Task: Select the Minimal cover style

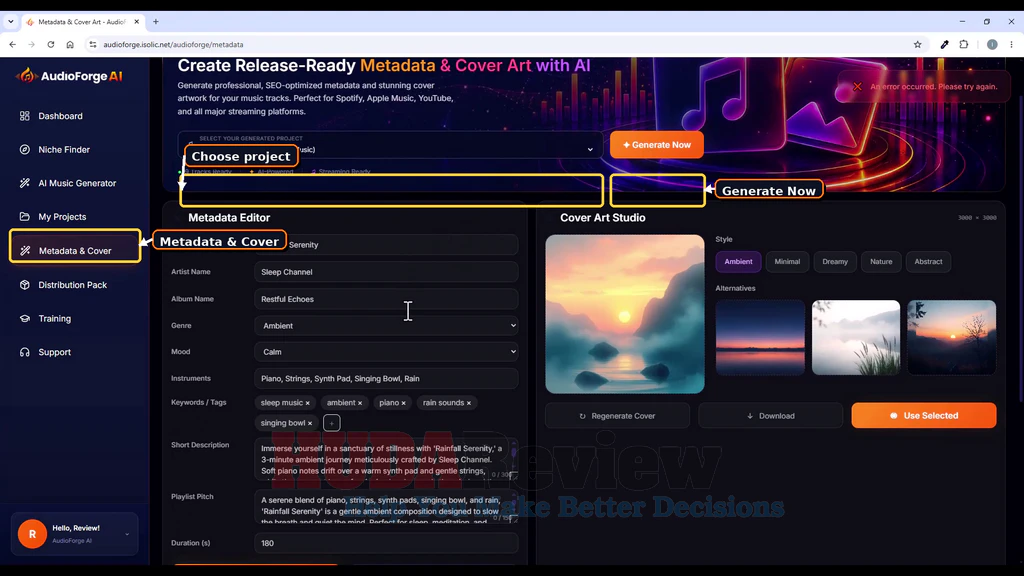Action: 787,261
